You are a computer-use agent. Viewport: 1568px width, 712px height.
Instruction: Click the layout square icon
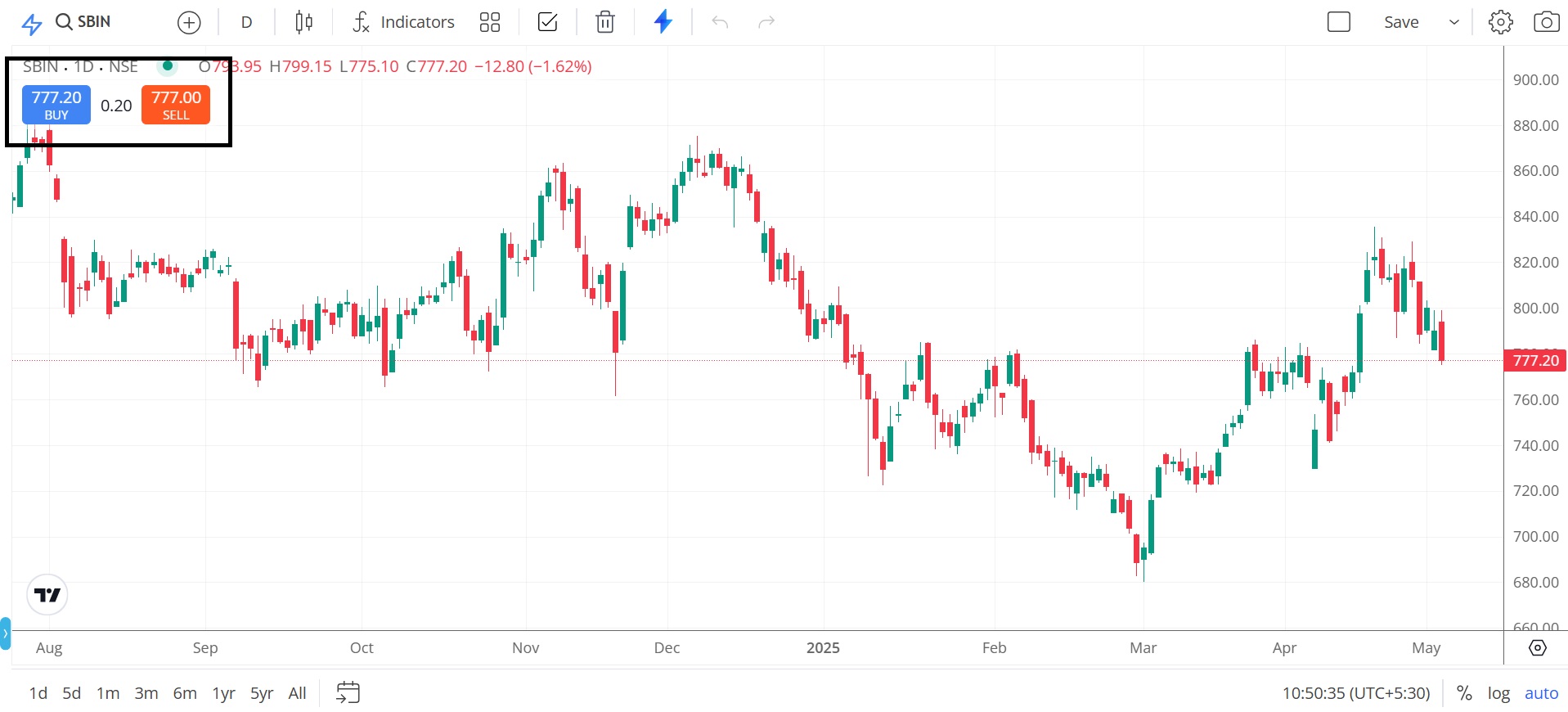pos(1339,22)
